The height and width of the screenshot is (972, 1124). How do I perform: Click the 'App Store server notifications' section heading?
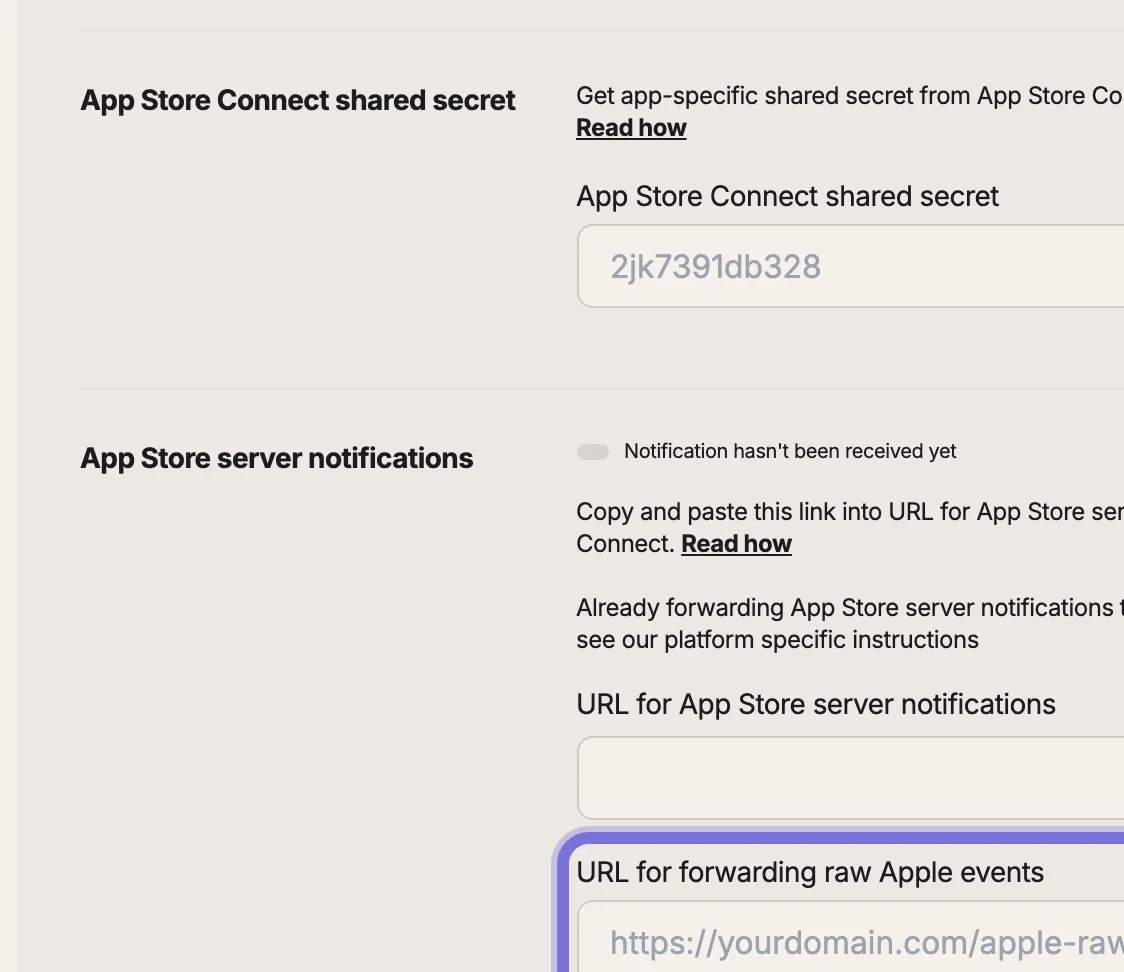(x=277, y=459)
